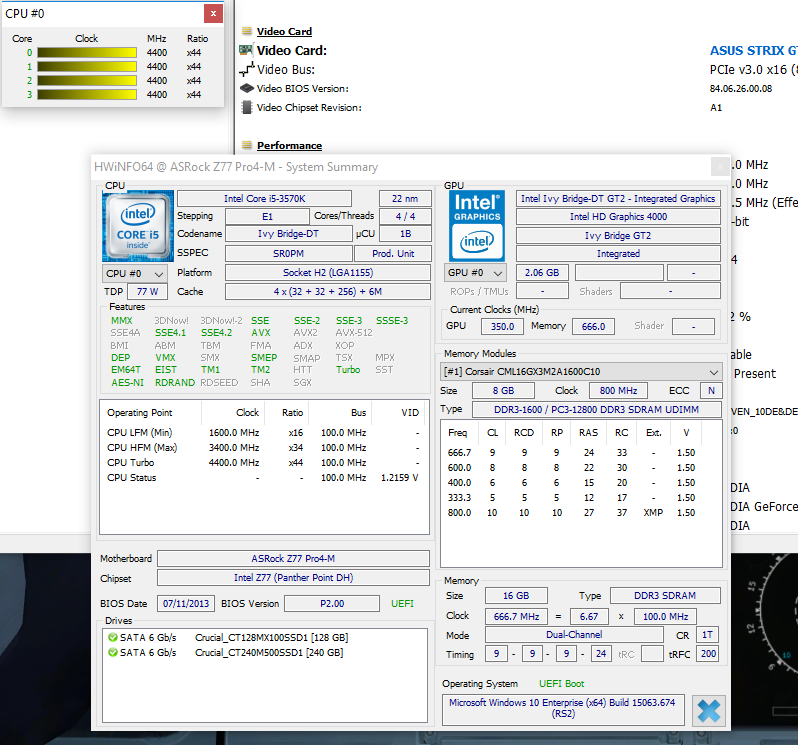This screenshot has width=798, height=745.
Task: Click the Core 3 clock bar
Action: 87,95
